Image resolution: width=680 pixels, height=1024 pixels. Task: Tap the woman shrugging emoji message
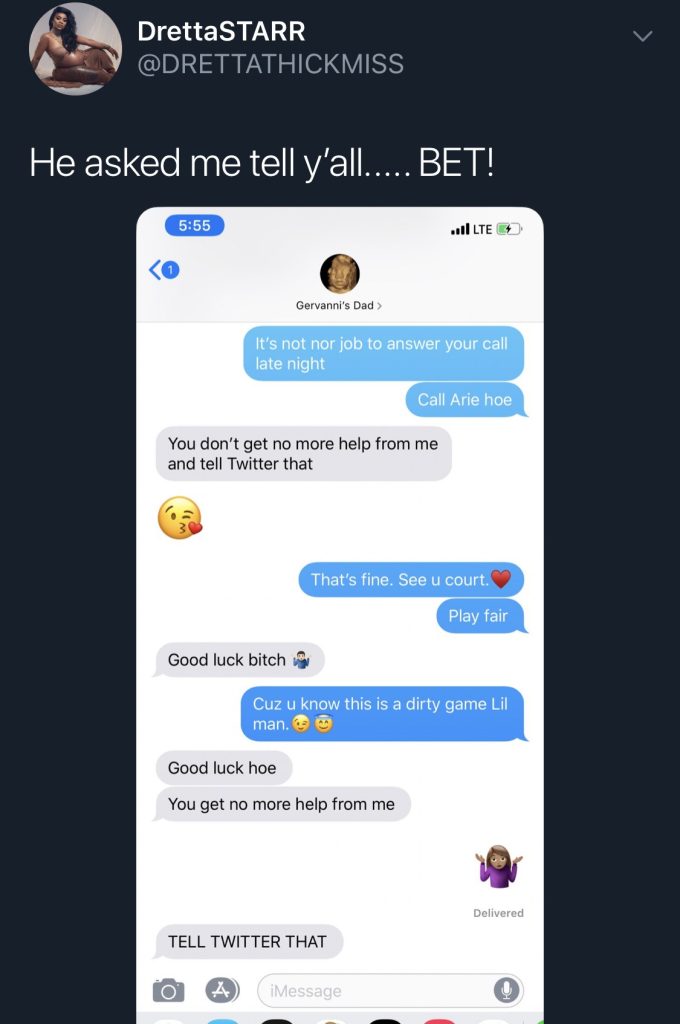point(499,867)
